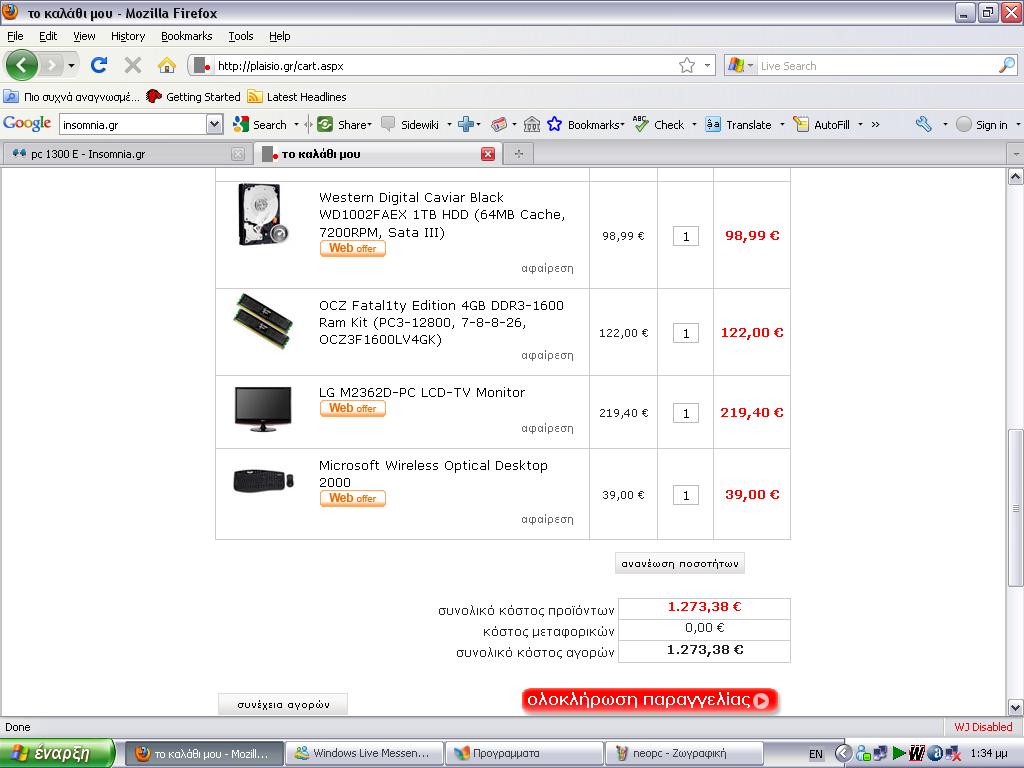Go back with the green back arrow
The height and width of the screenshot is (768, 1024).
tap(22, 65)
